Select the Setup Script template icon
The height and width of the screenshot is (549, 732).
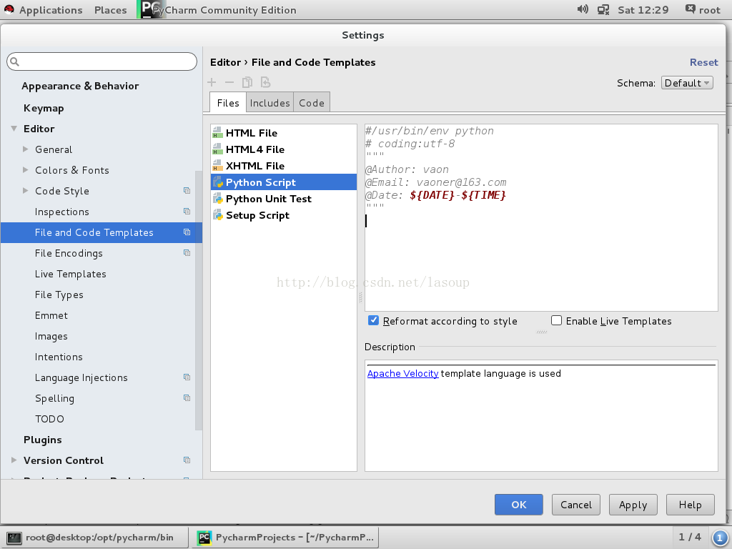[x=218, y=215]
